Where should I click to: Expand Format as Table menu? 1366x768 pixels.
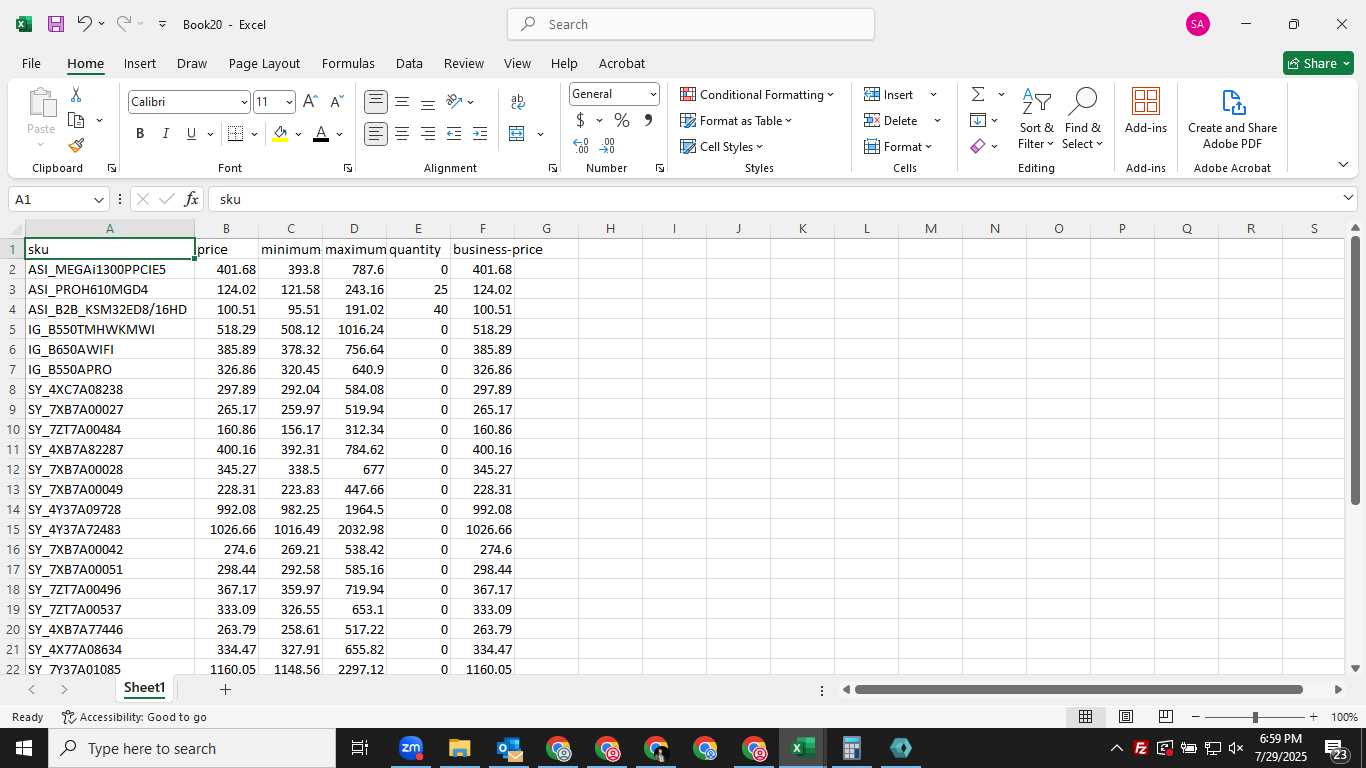[x=736, y=120]
